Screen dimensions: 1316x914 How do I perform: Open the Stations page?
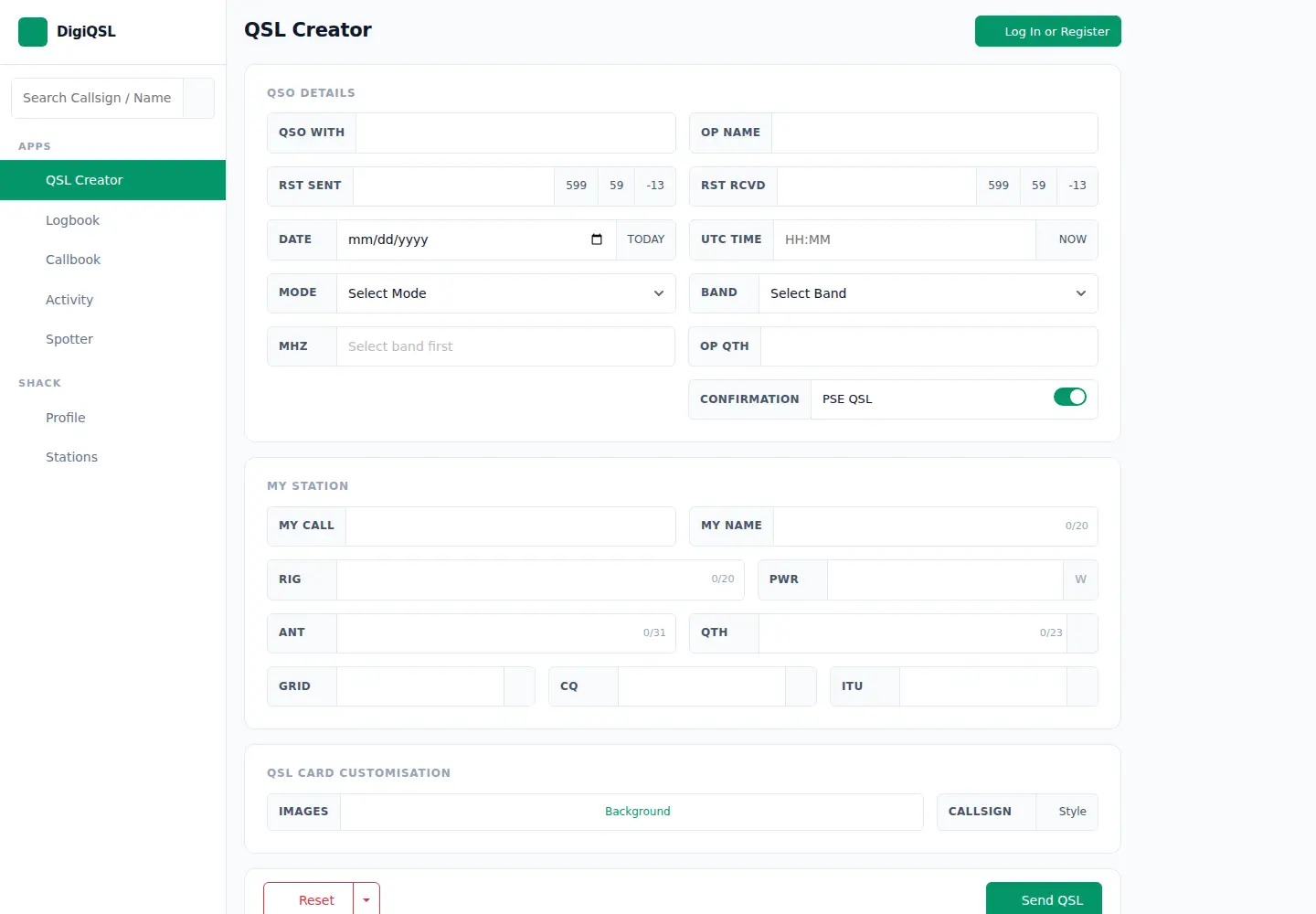[113, 457]
